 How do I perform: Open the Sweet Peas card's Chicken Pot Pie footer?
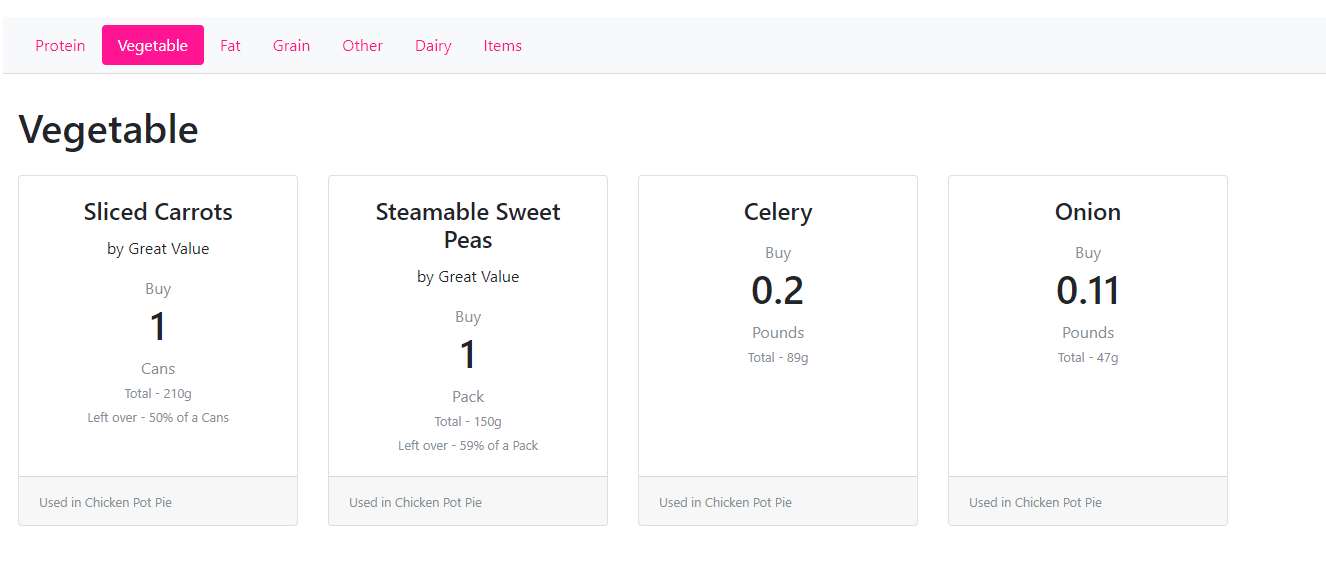(415, 502)
